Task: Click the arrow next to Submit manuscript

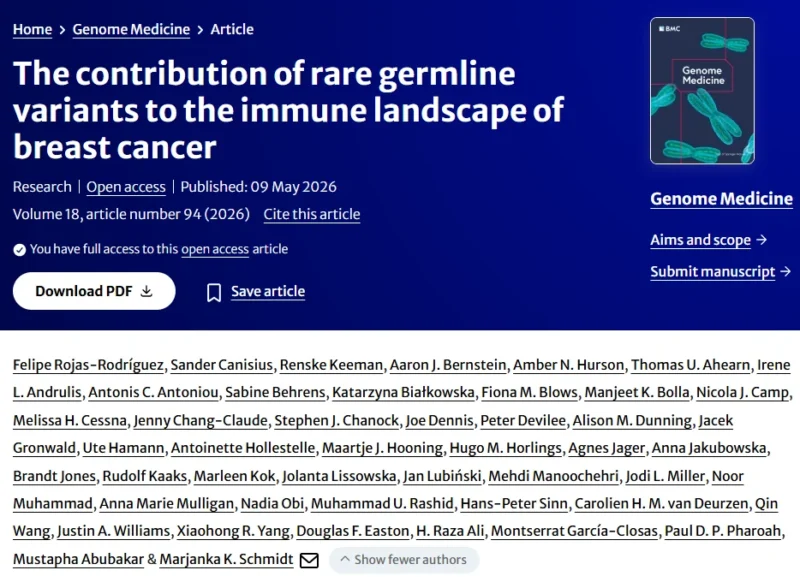Action: click(786, 271)
